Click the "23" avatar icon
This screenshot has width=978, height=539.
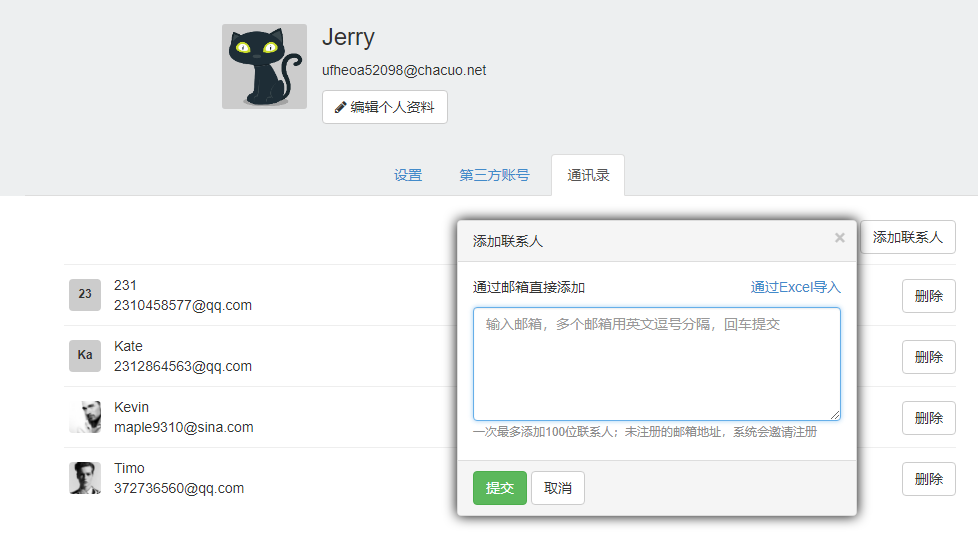tap(85, 295)
